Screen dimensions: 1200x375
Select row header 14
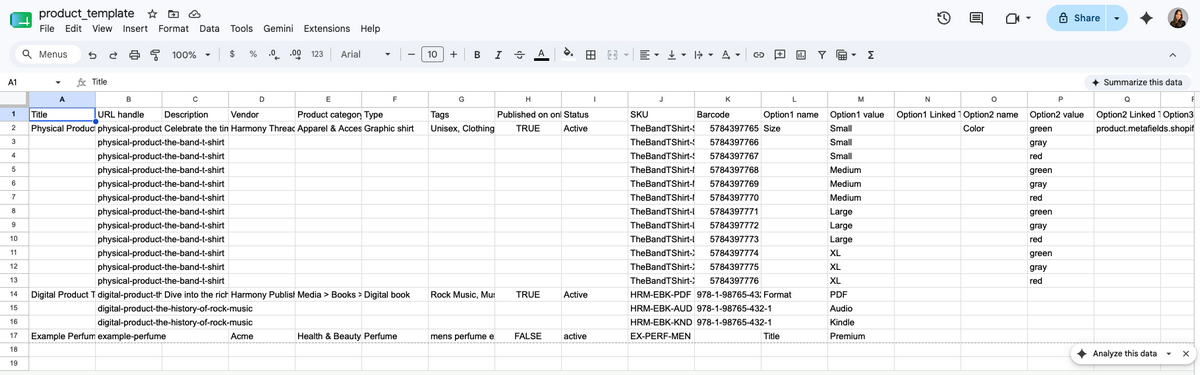pyautogui.click(x=13, y=295)
